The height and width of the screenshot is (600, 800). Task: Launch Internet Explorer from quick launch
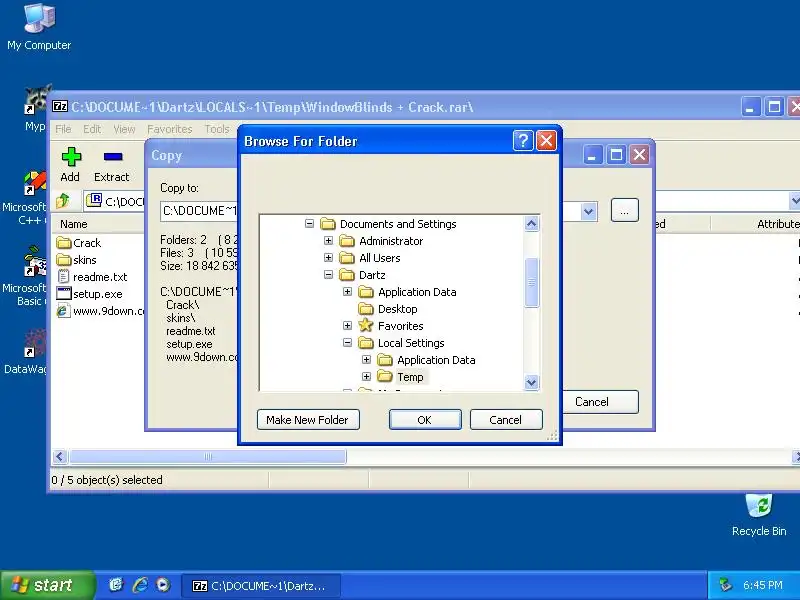point(140,585)
